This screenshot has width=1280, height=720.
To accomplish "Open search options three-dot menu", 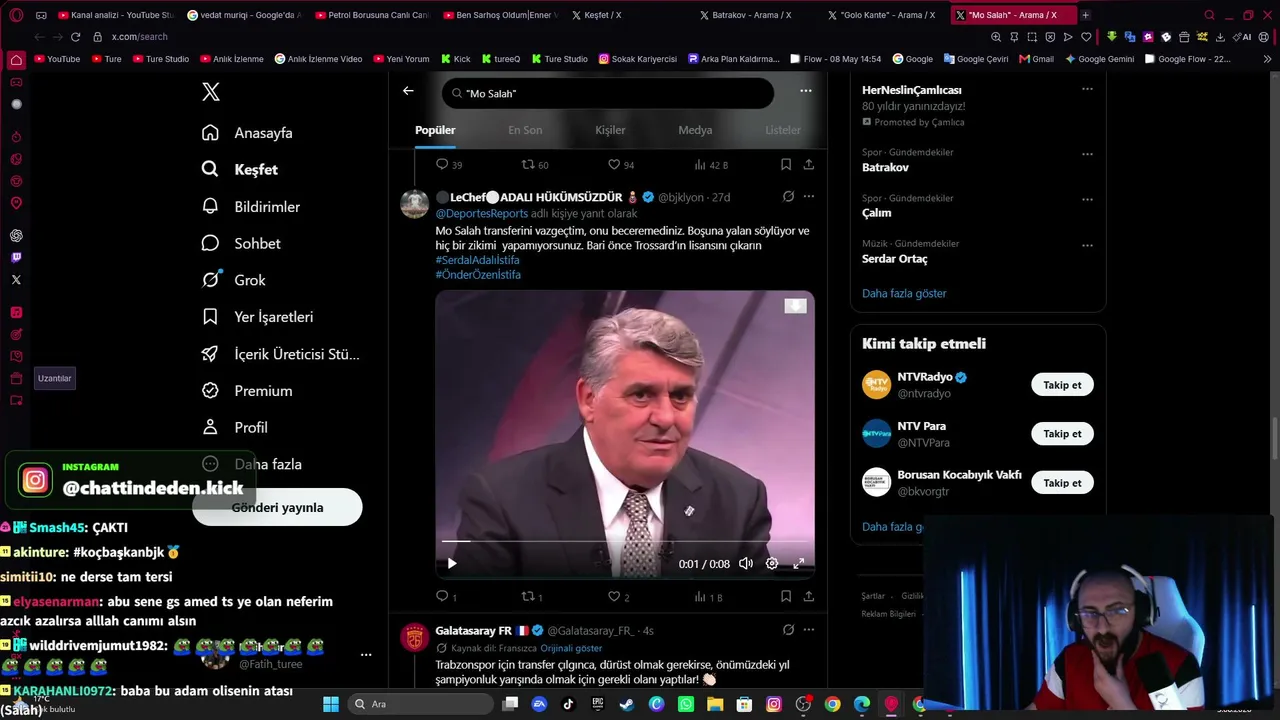I will click(806, 91).
